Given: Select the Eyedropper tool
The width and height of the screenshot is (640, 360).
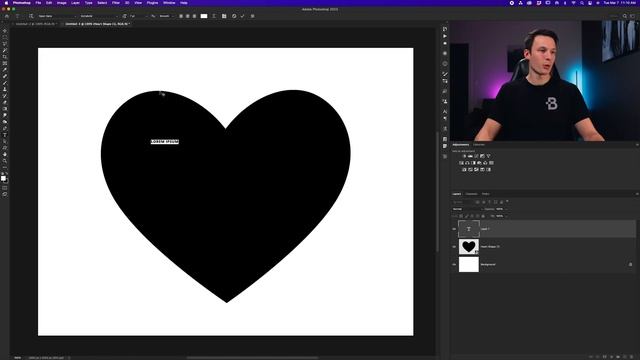Looking at the screenshot, I should [5, 70].
